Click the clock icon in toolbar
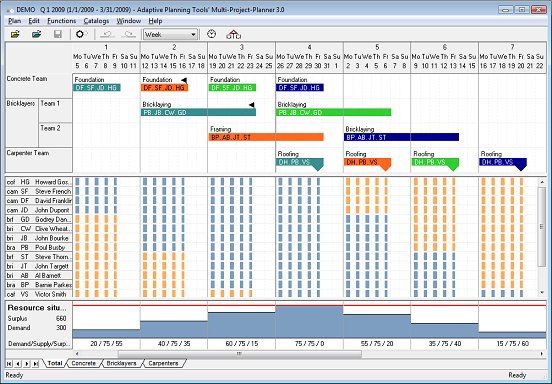The width and height of the screenshot is (552, 384). (211, 34)
